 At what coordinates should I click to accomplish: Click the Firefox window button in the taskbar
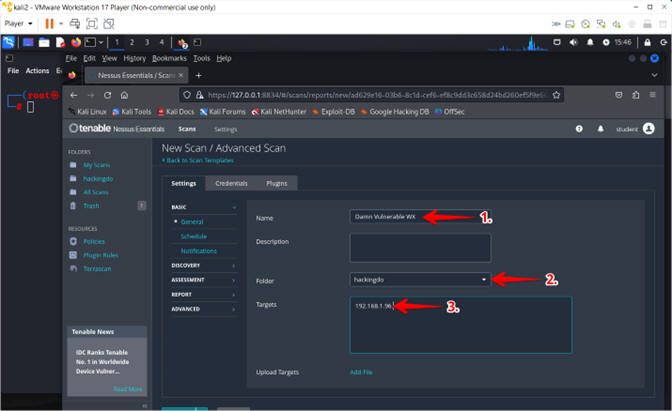[183, 42]
